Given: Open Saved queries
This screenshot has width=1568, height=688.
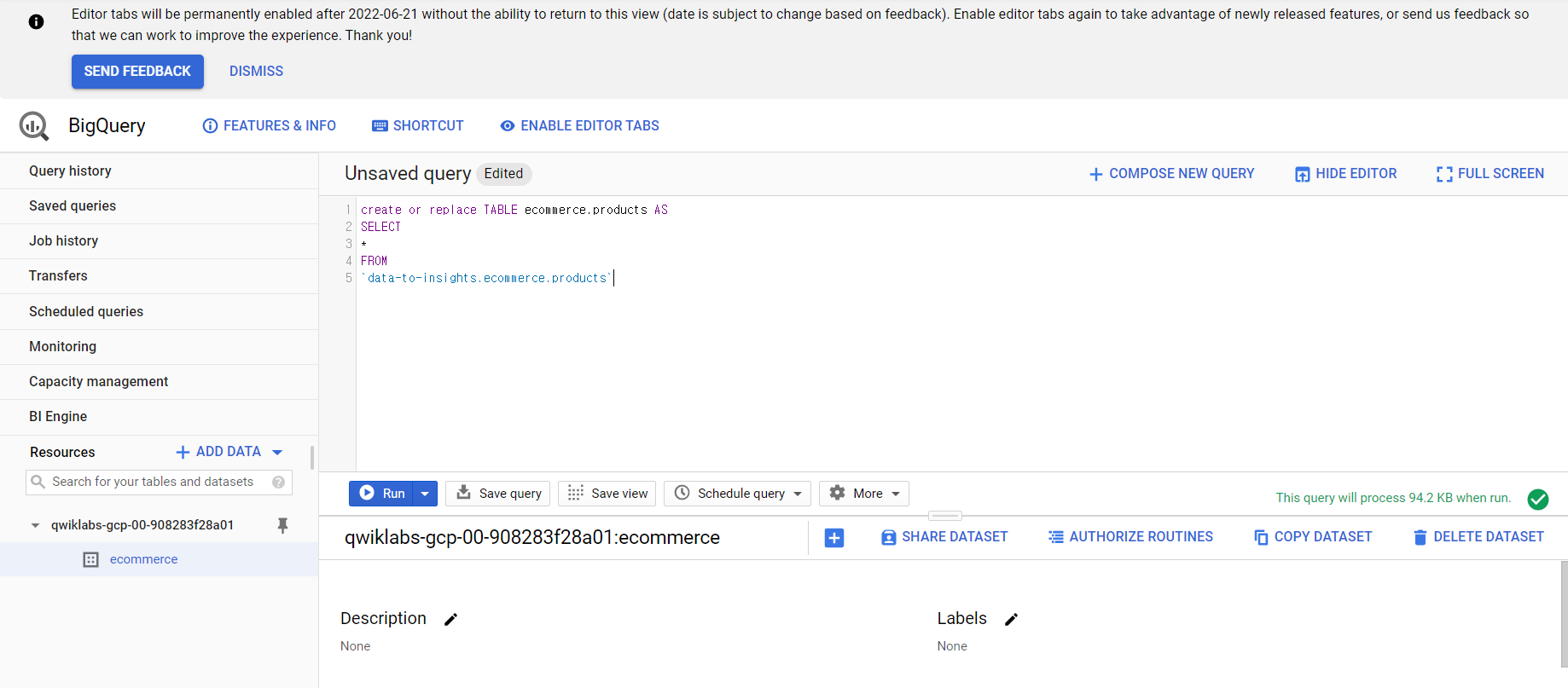Looking at the screenshot, I should coord(160,205).
